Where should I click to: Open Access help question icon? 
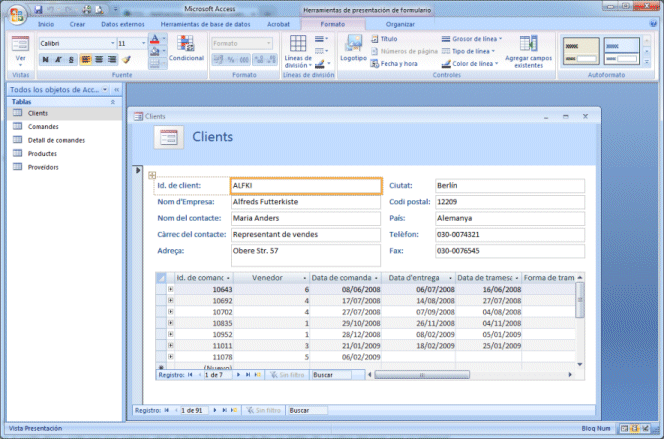point(653,24)
